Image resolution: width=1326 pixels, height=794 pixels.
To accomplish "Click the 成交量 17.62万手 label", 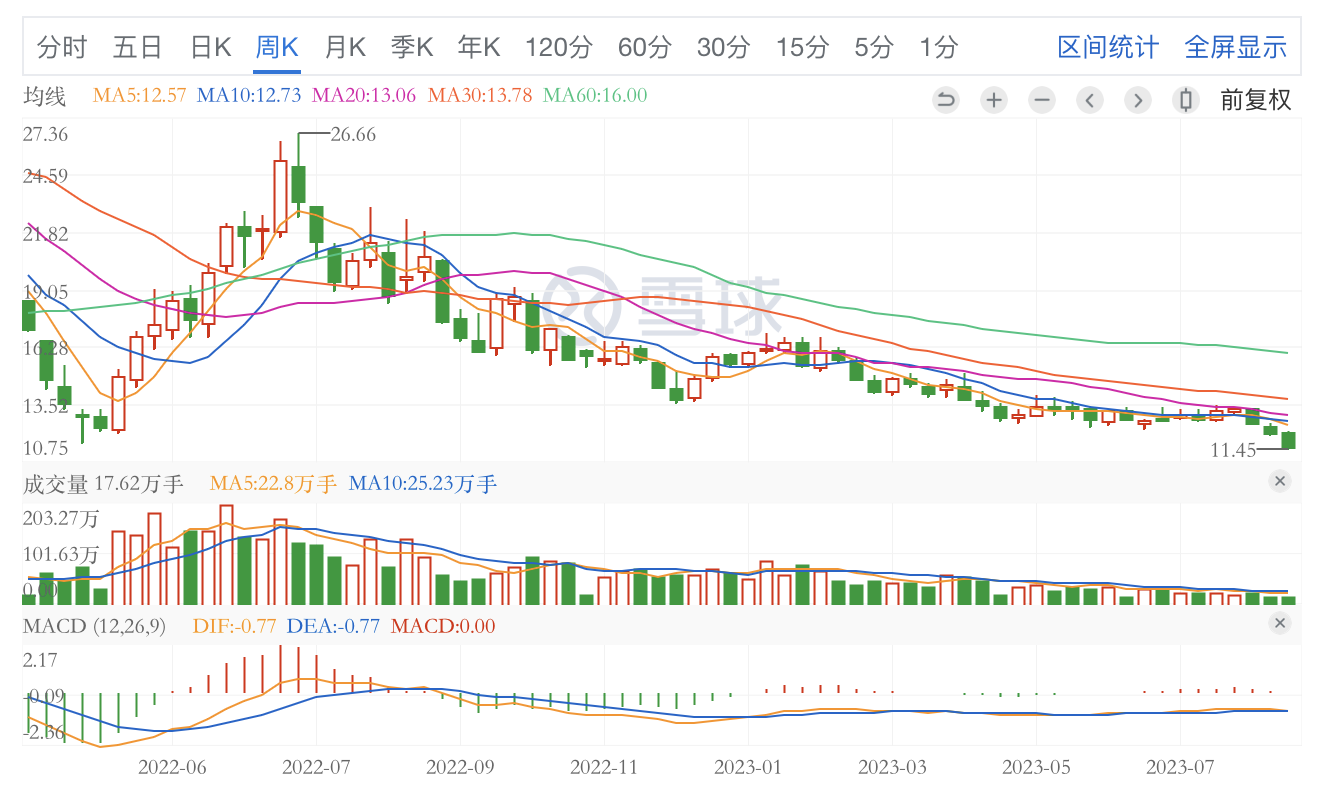I will 103,484.
